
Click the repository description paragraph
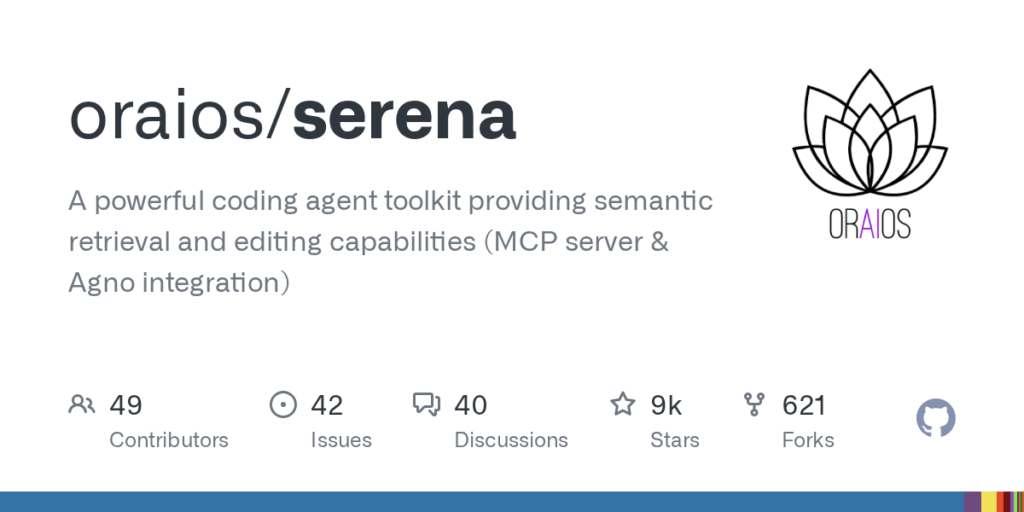point(391,242)
